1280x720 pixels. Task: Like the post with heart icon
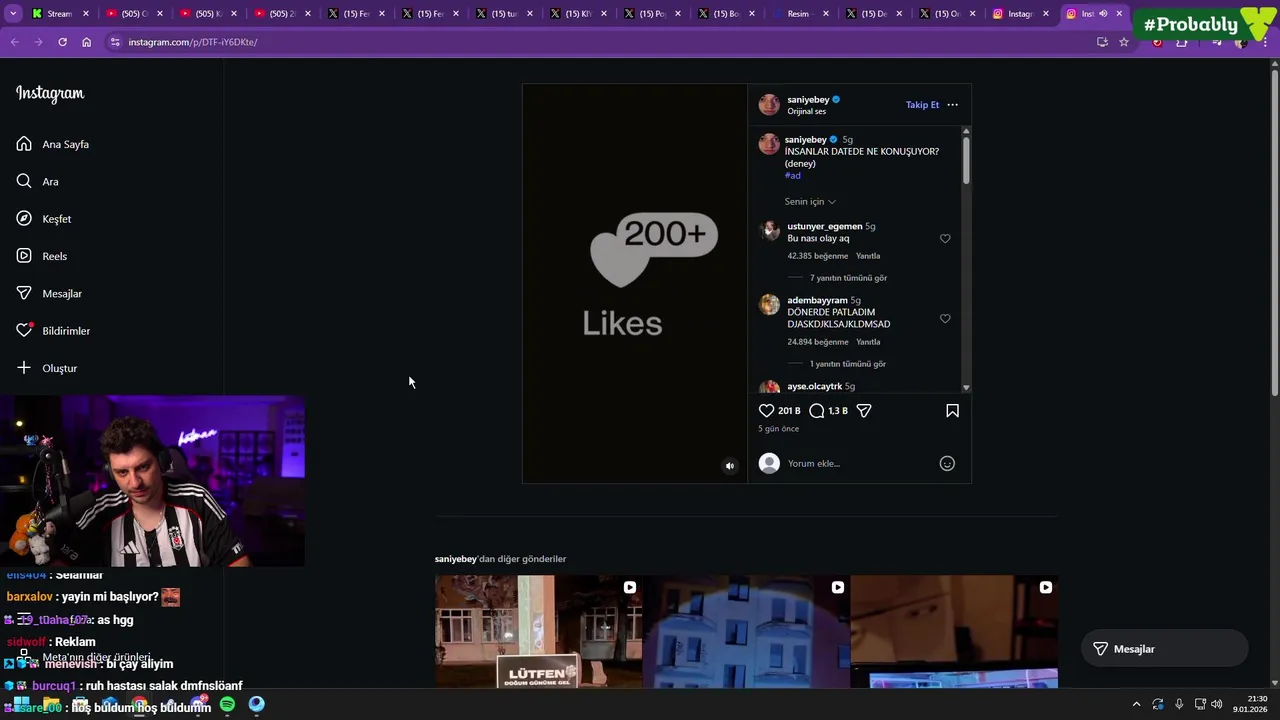coord(766,411)
